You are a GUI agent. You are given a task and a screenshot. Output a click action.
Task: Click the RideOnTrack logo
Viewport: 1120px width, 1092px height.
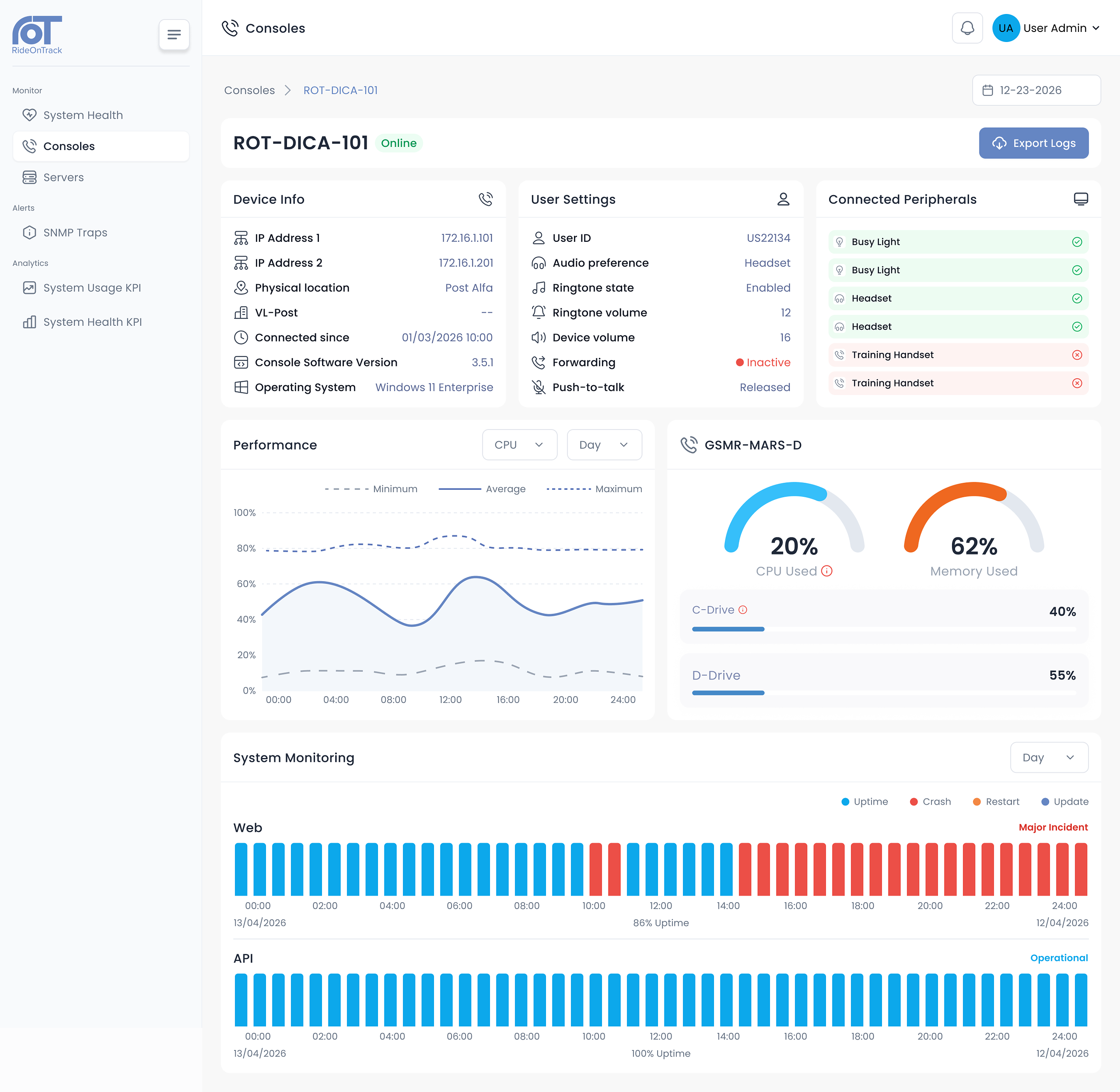[x=37, y=35]
